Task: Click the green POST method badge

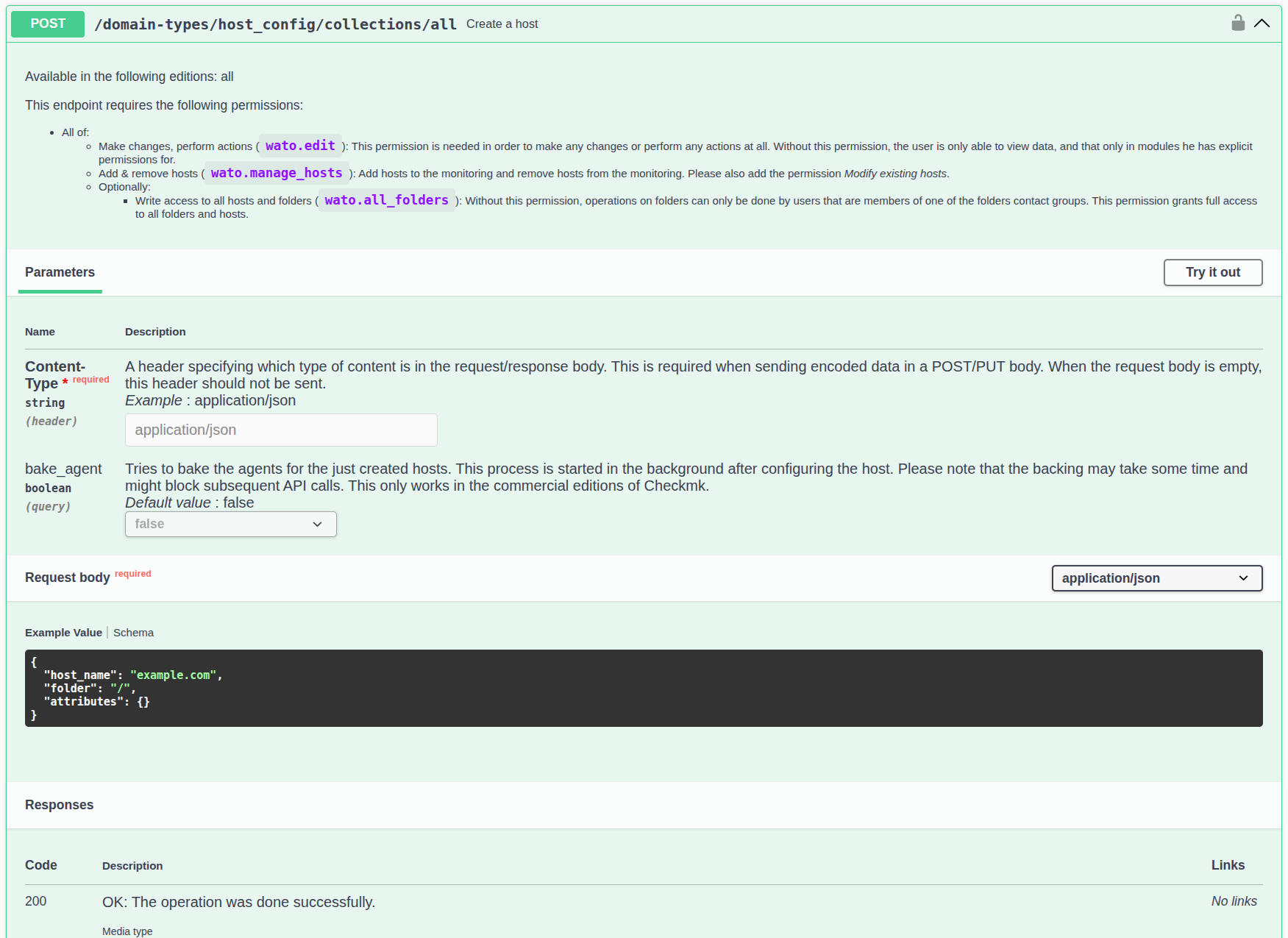Action: (47, 24)
